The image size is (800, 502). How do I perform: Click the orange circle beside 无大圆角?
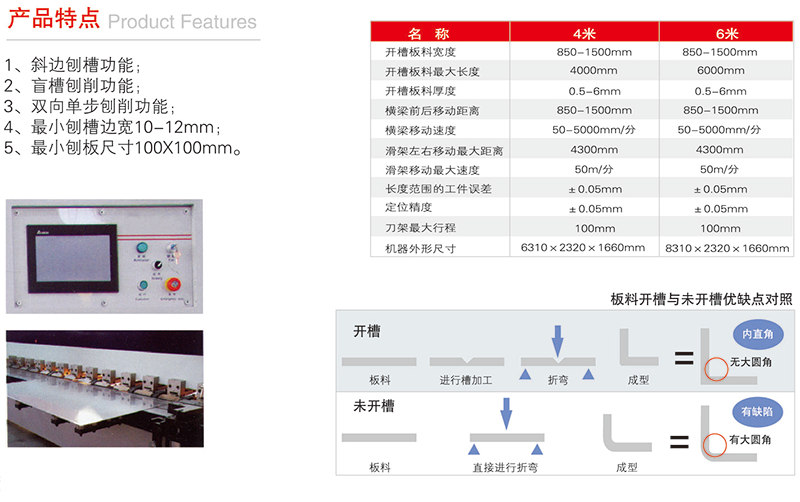716,368
